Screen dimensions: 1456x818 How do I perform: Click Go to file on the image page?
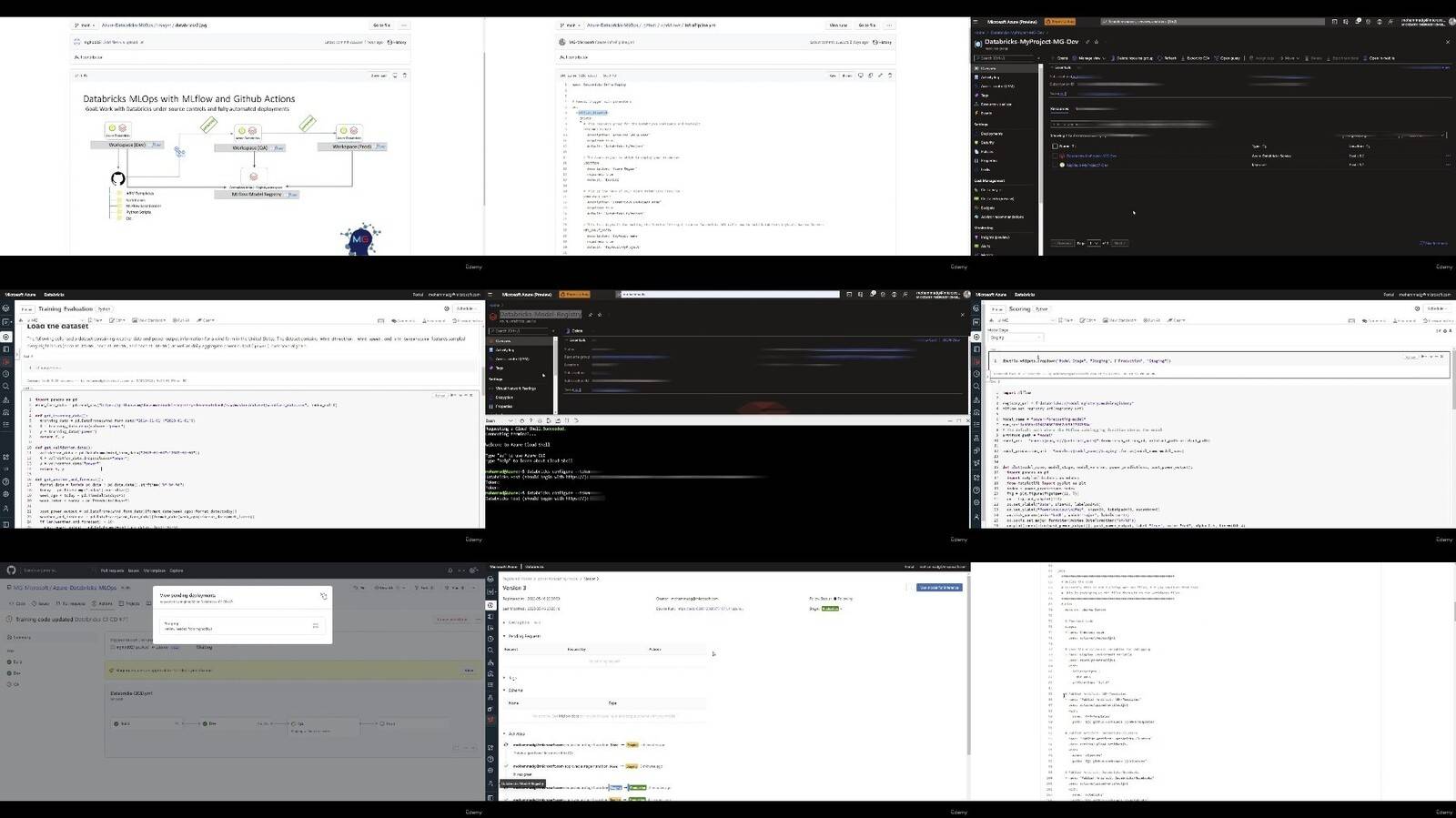tap(382, 25)
